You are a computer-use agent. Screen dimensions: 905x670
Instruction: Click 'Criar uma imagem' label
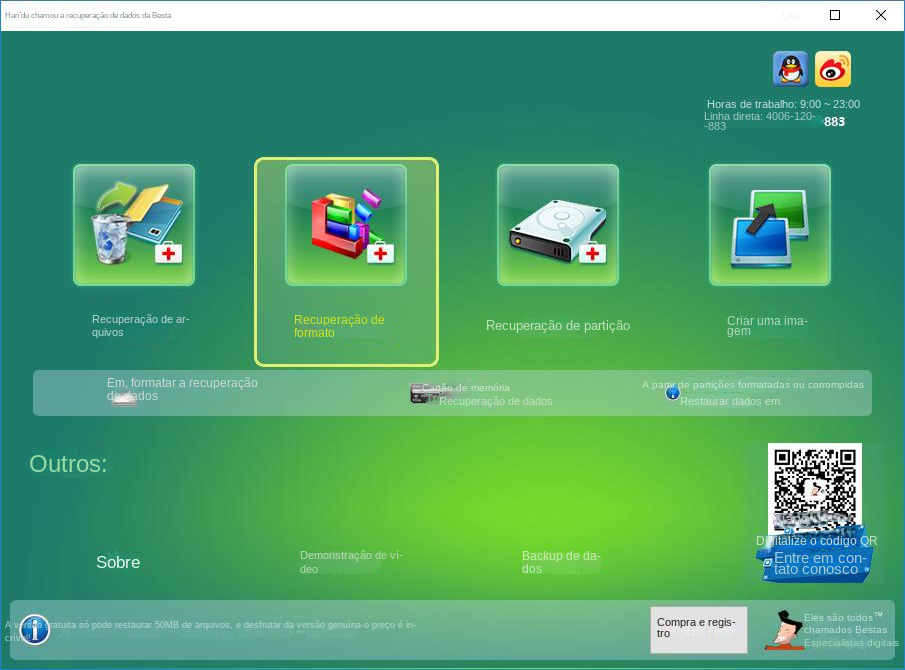click(767, 325)
